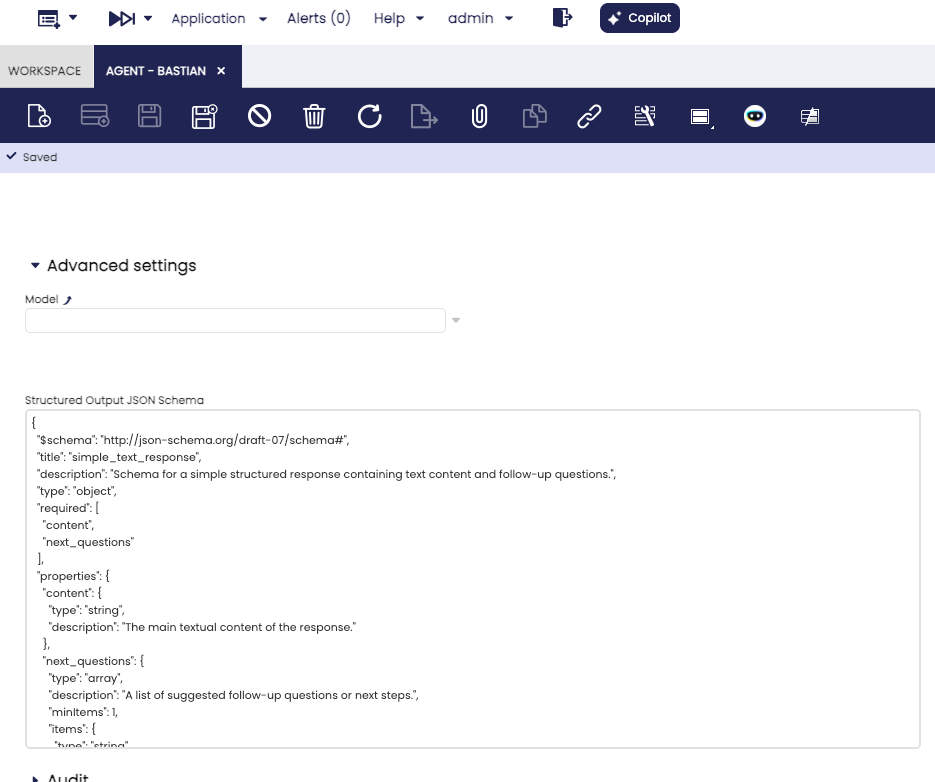
Task: Click the Copilot robot face toolbar icon
Action: [x=755, y=116]
